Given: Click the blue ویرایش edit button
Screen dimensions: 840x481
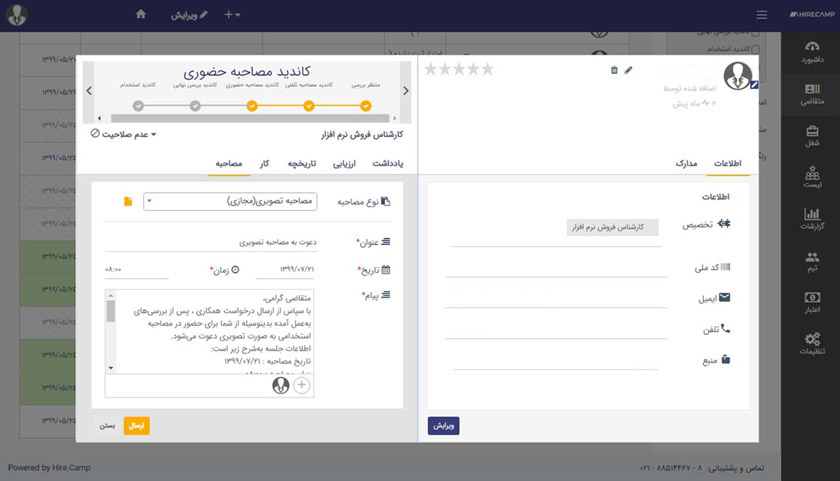Looking at the screenshot, I should coord(444,425).
